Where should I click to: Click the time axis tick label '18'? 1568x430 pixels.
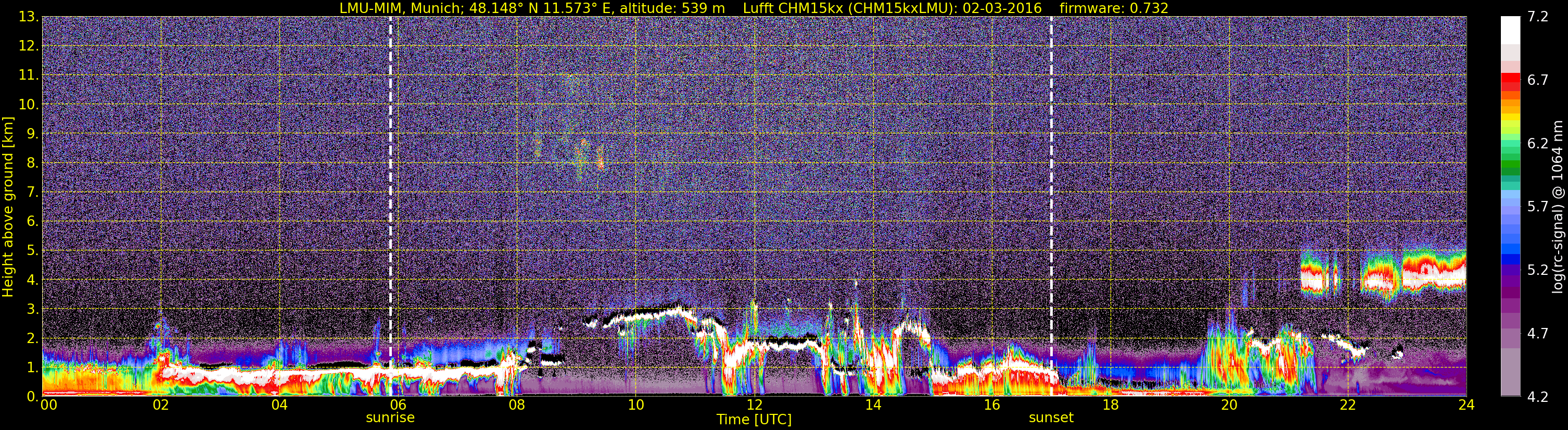(1110, 405)
